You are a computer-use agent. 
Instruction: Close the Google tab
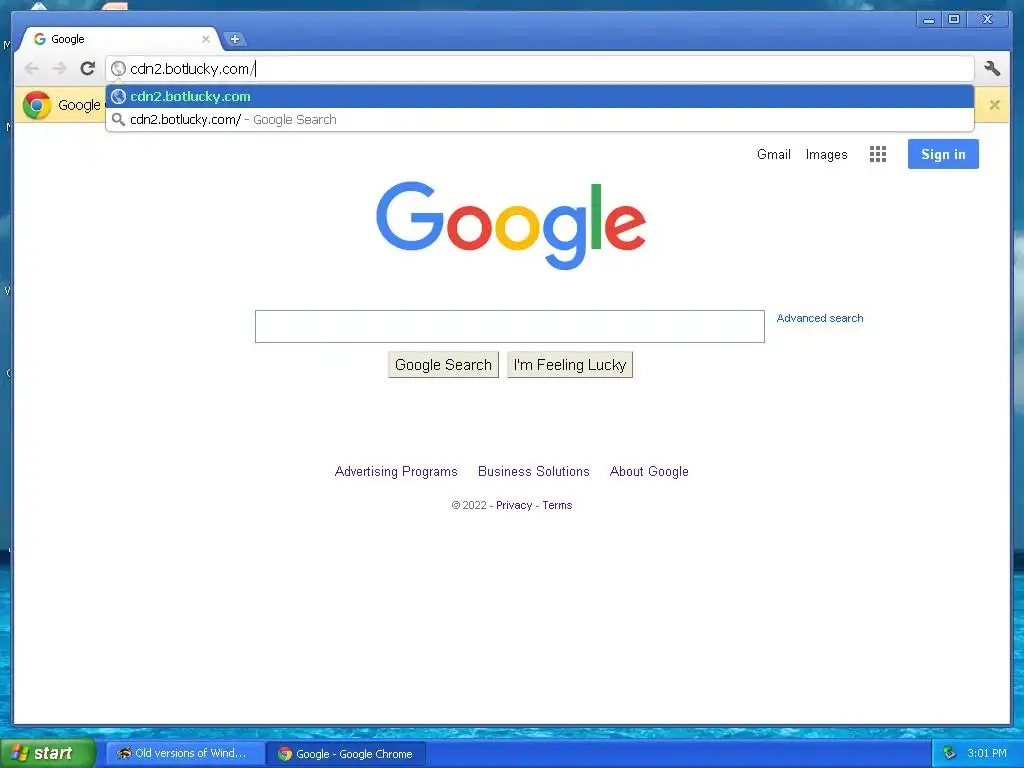[206, 39]
